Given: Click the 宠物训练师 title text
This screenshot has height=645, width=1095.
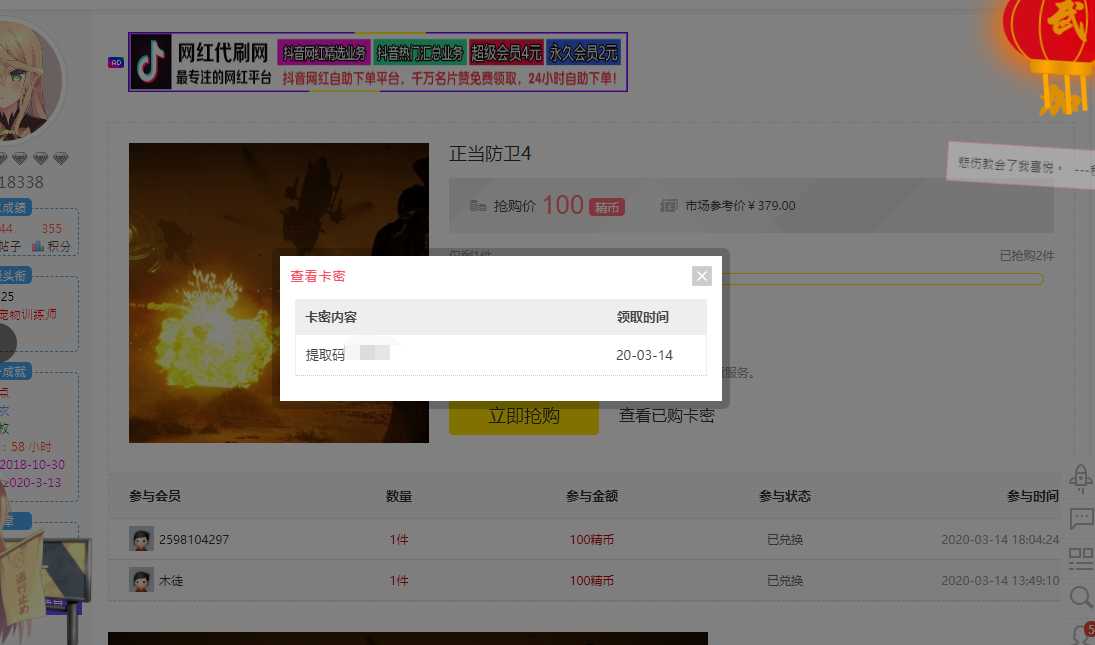Looking at the screenshot, I should click(28, 314).
